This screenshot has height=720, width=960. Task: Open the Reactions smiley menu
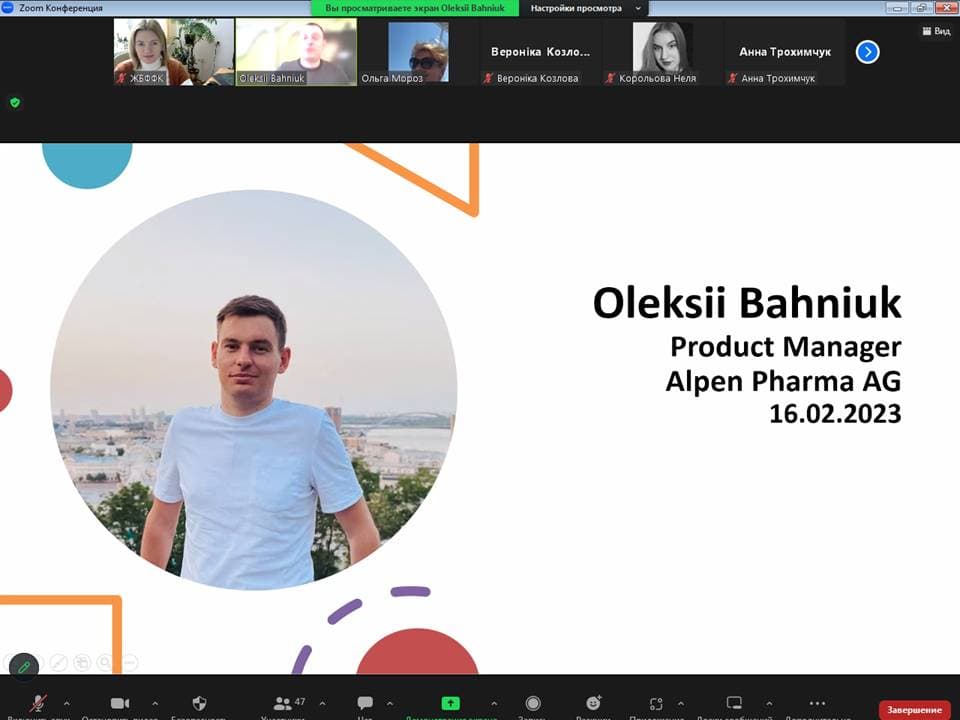coord(593,703)
